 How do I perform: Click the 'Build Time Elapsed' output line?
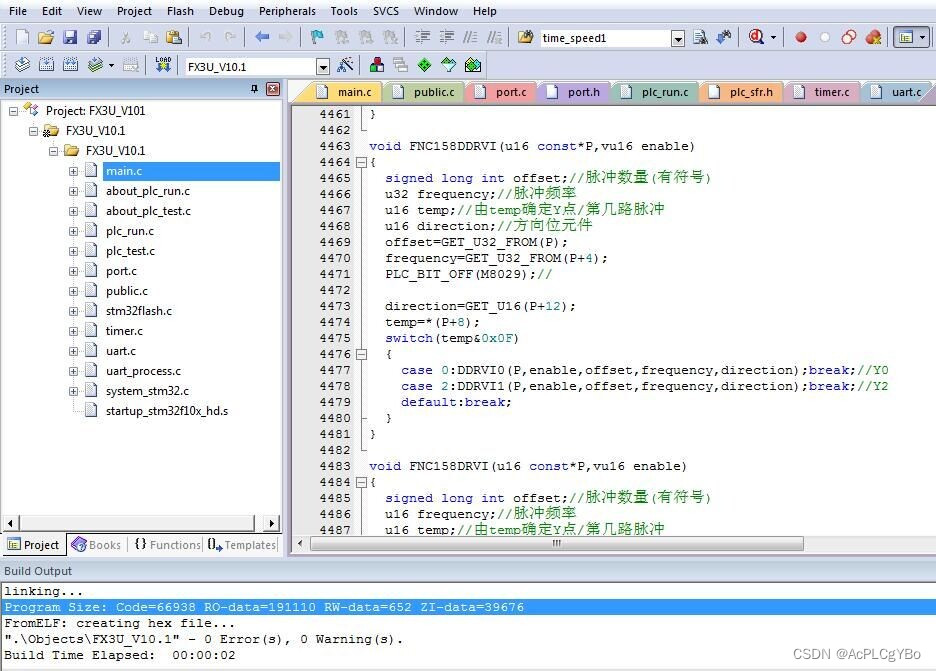tap(119, 655)
